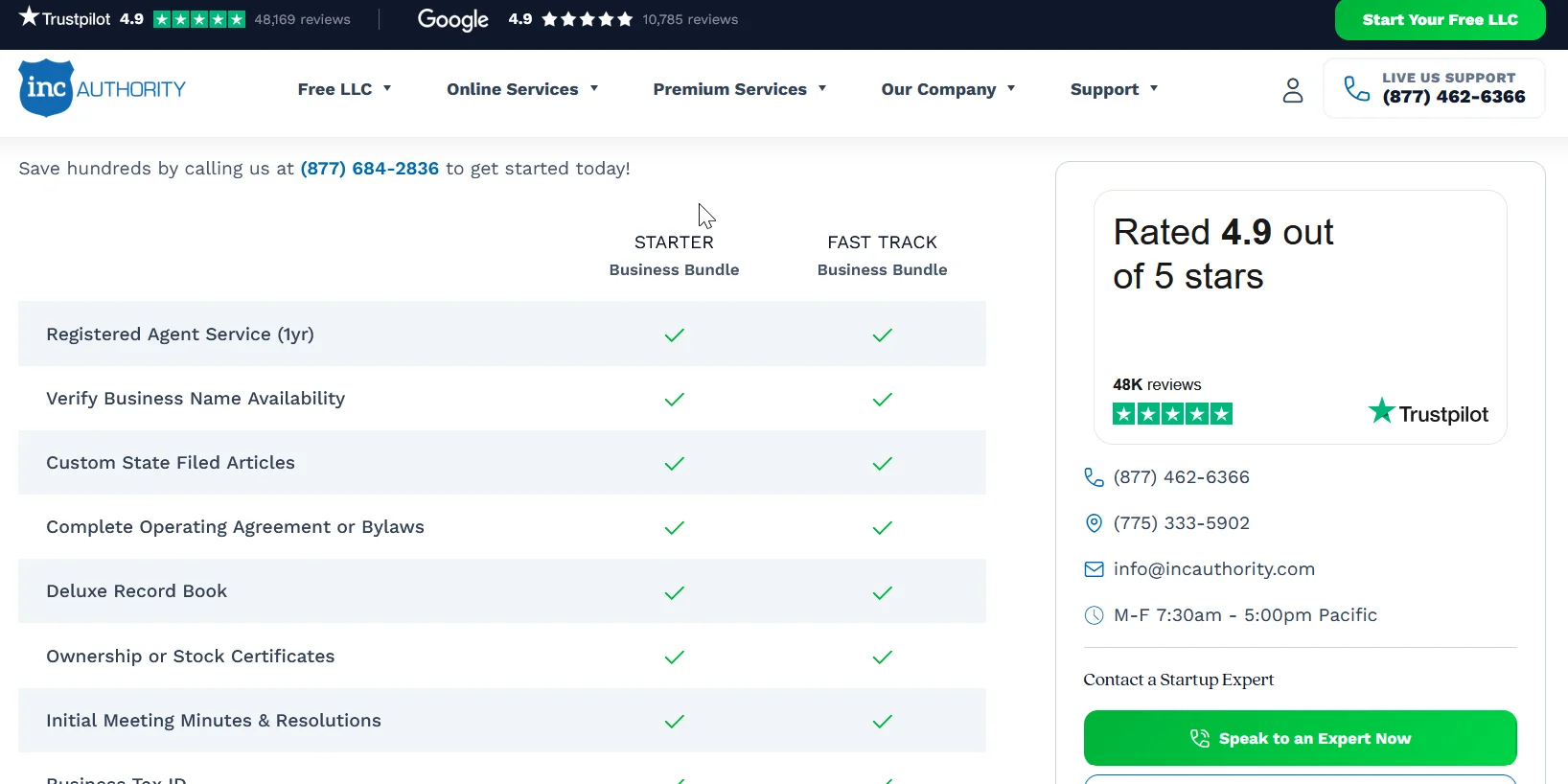Viewport: 1568px width, 784px height.
Task: Click the M-F 7:30am - 5:00pm Pacific hours
Action: click(1245, 615)
